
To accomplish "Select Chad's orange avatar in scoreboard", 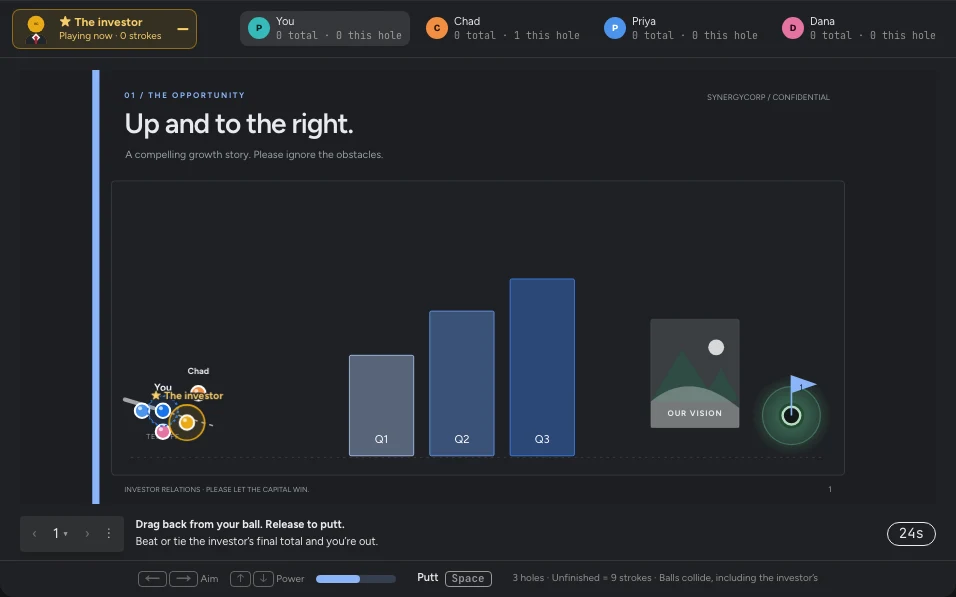I will (437, 28).
